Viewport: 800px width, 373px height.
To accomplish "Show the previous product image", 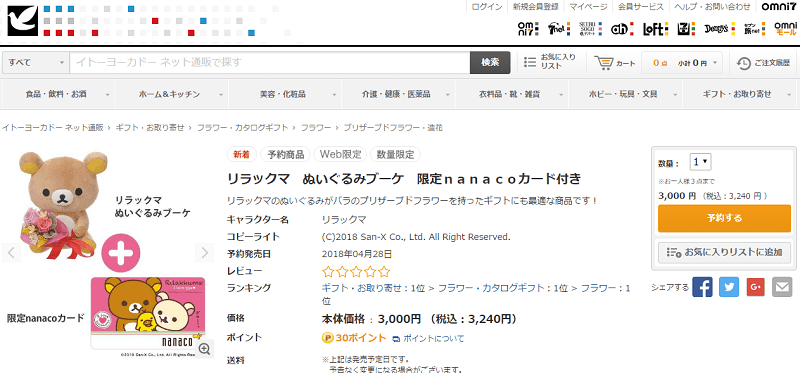I will pos(11,253).
